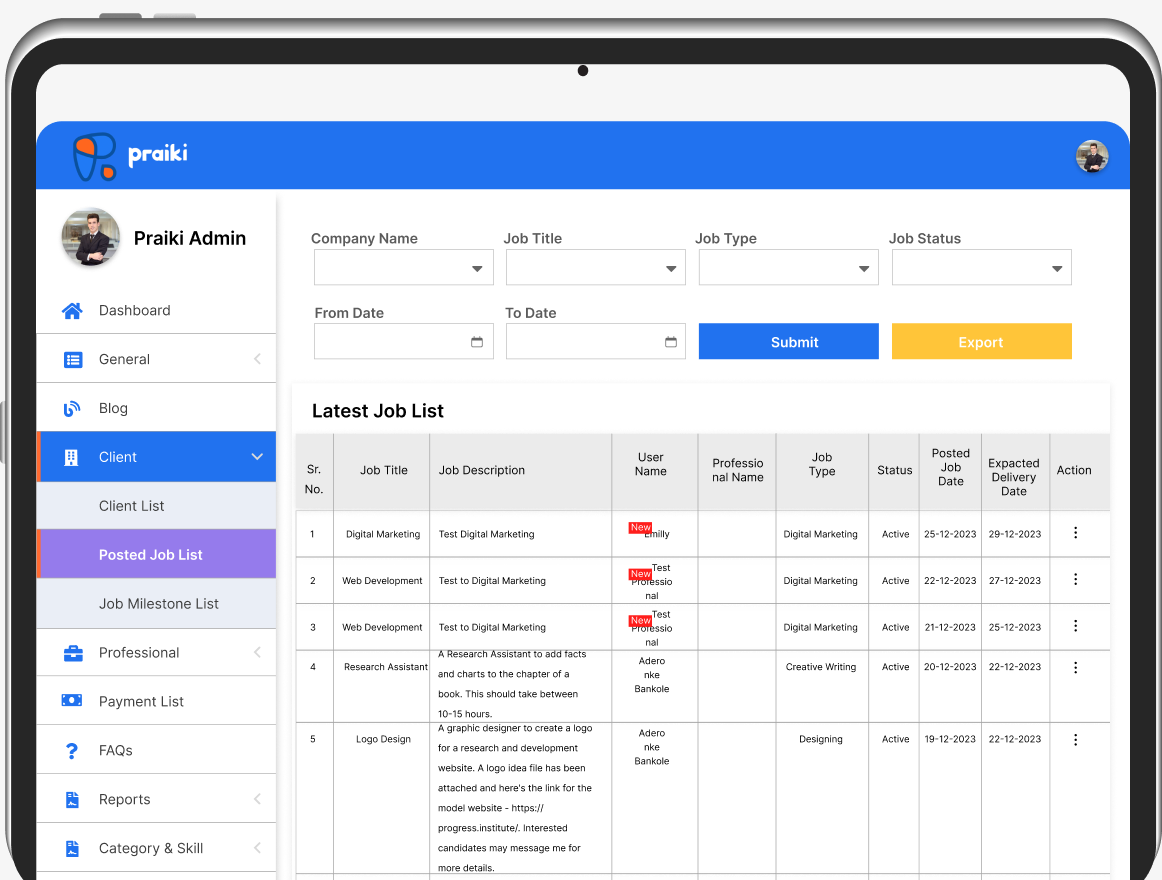The height and width of the screenshot is (880, 1162).
Task: Click the Praiki Admin profile picture in sidebar
Action: pyautogui.click(x=90, y=237)
